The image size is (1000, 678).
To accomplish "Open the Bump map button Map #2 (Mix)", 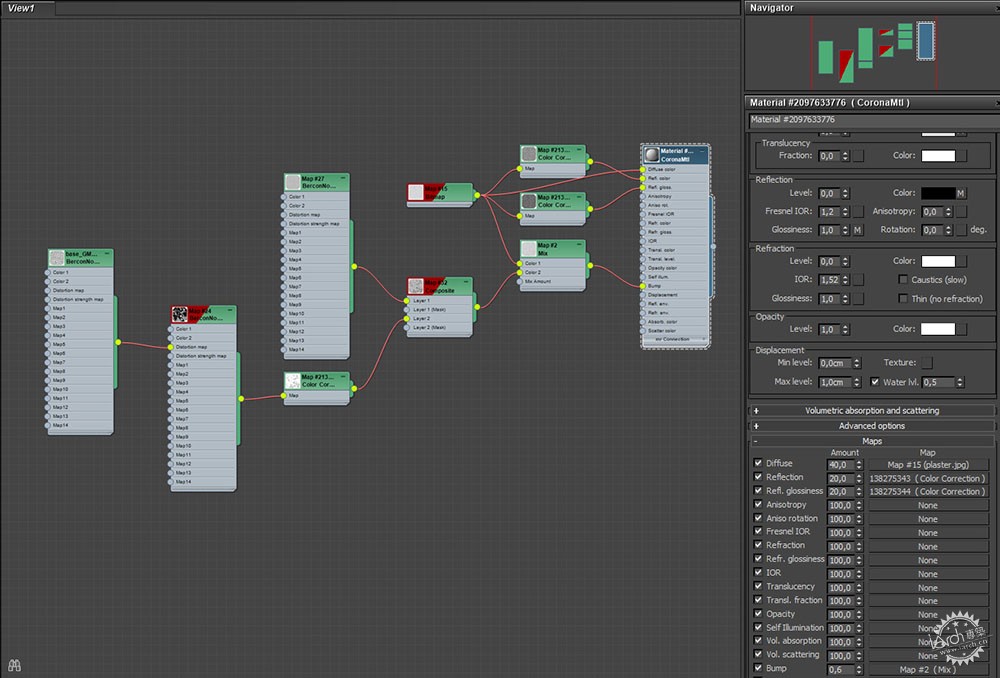I will tap(928, 669).
